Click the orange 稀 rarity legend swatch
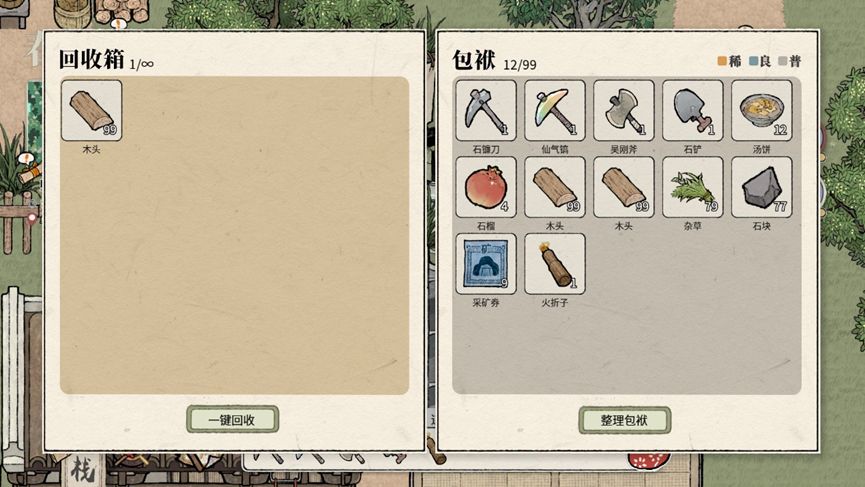865x487 pixels. tap(722, 61)
